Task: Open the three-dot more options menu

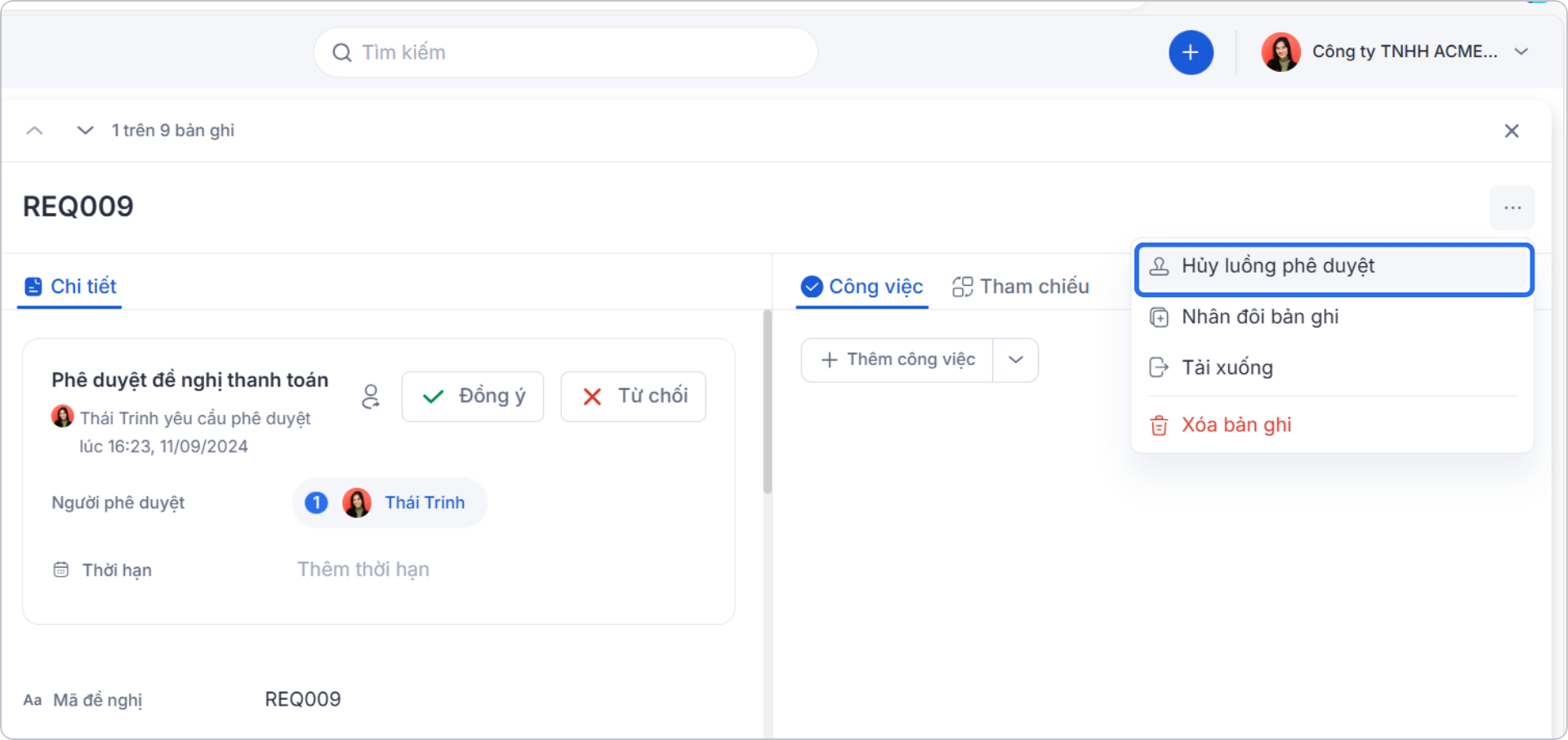Action: (1512, 207)
